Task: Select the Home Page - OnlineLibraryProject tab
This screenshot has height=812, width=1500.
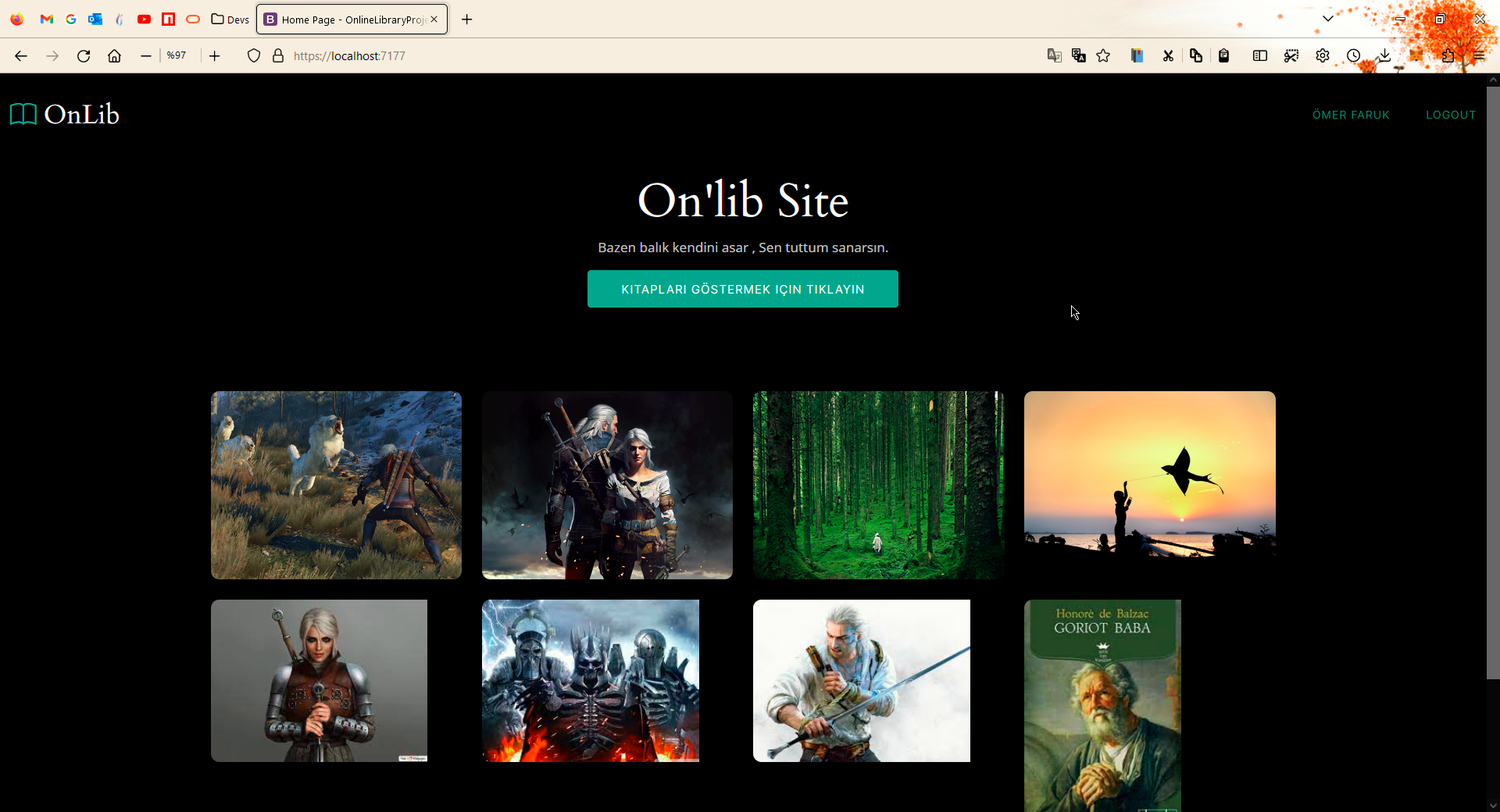Action: tap(352, 20)
